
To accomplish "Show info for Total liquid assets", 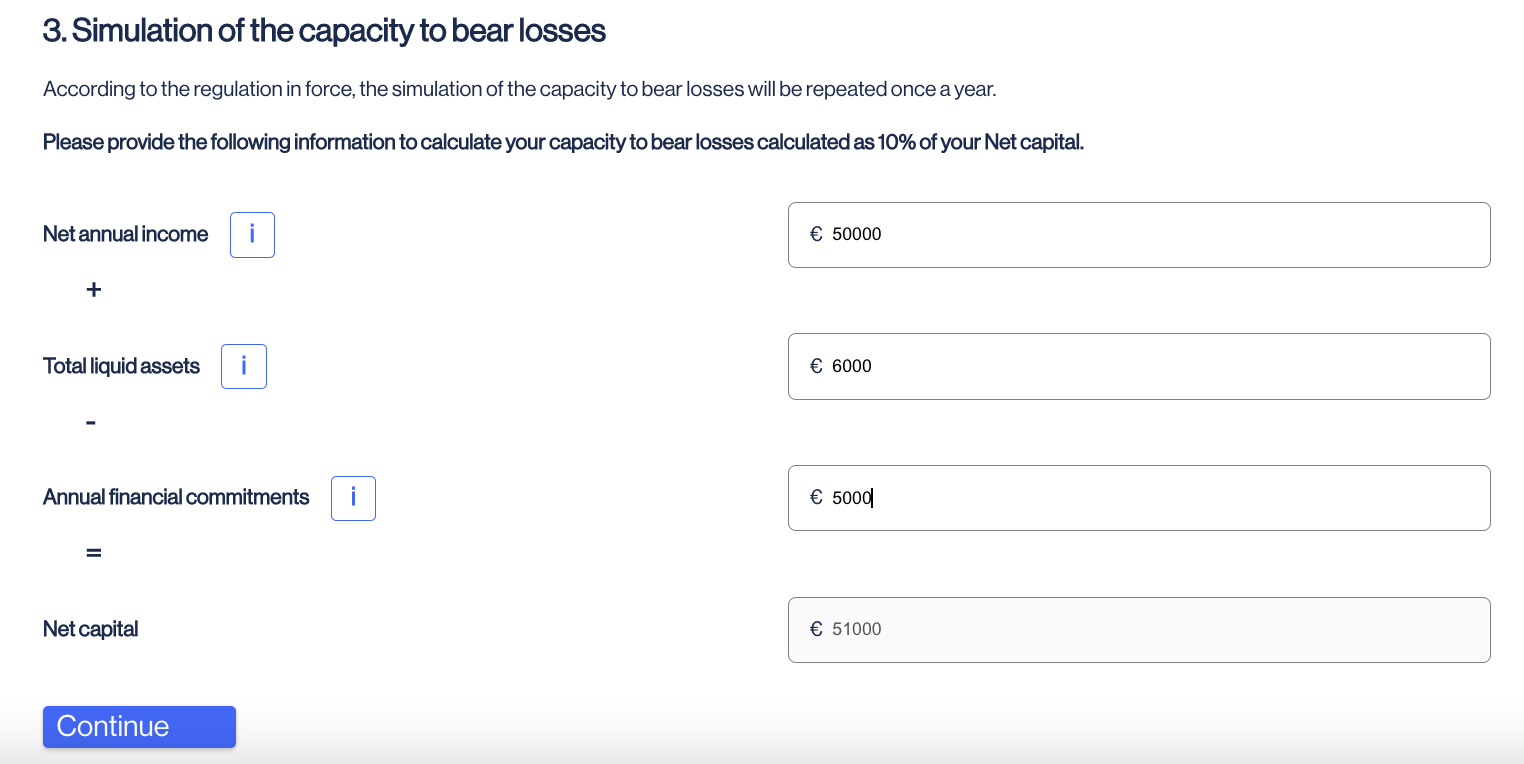I will coord(244,366).
